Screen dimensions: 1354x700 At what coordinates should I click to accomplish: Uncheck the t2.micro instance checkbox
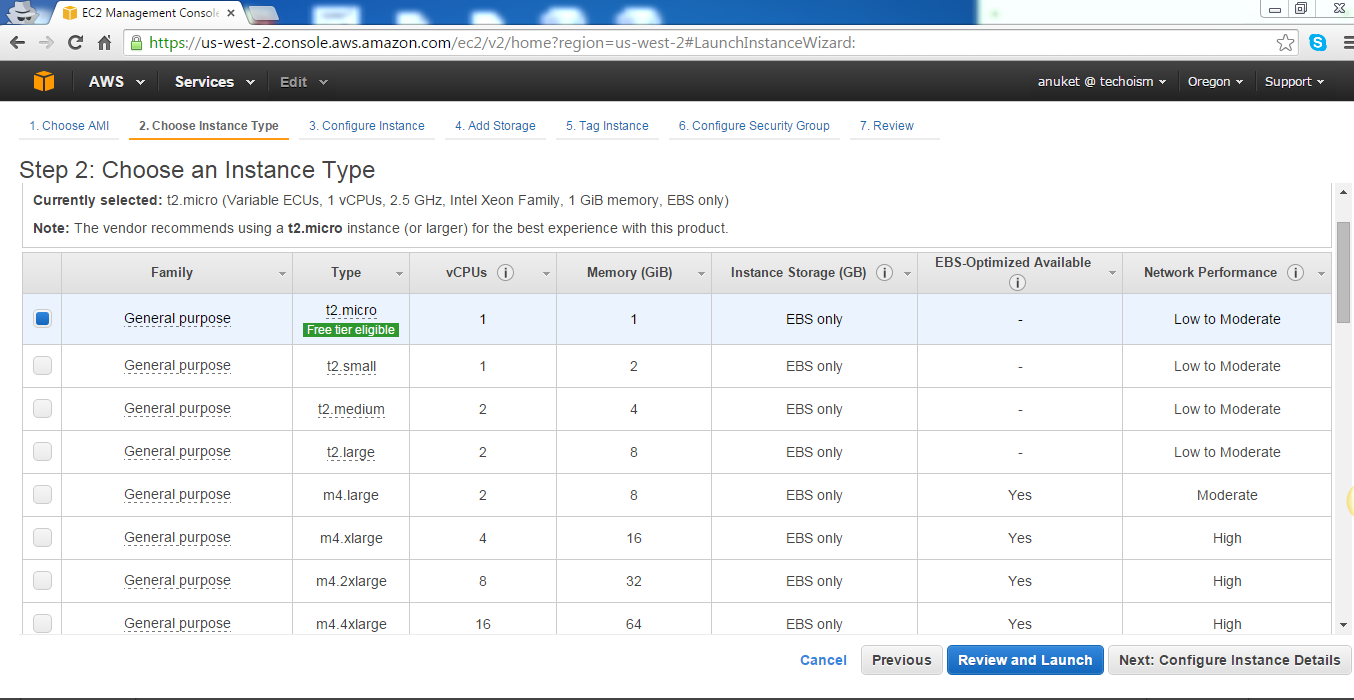(x=42, y=319)
